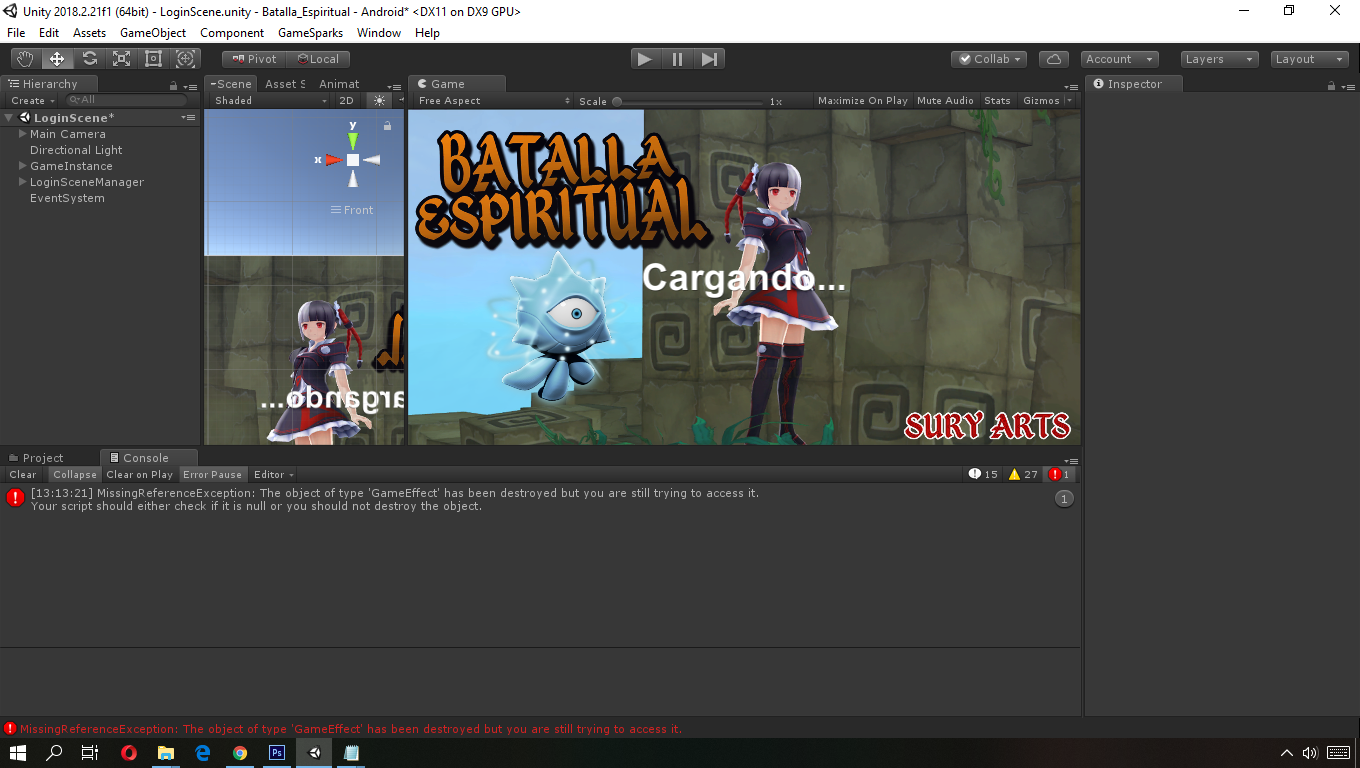Select the Move tool
This screenshot has height=768, width=1360.
pos(56,58)
